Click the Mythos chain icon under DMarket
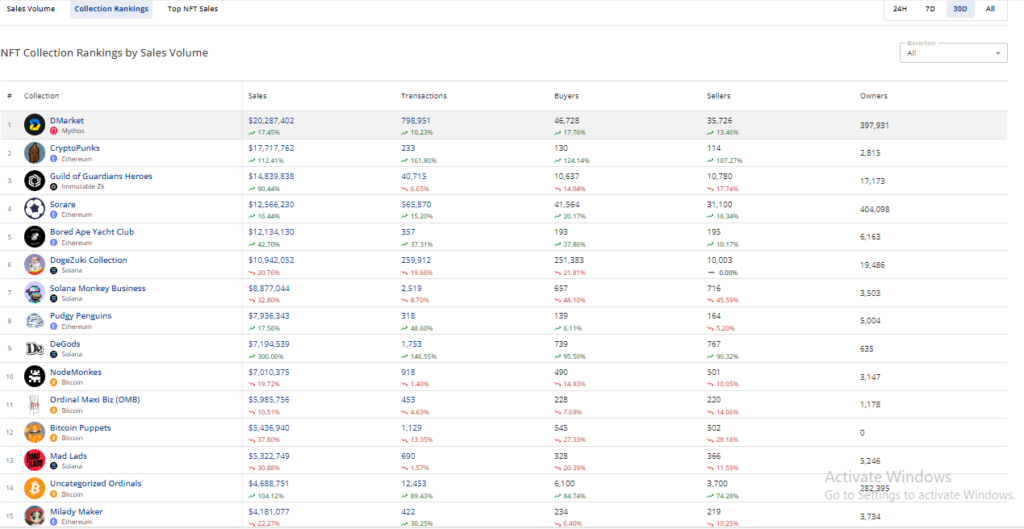 pyautogui.click(x=54, y=131)
